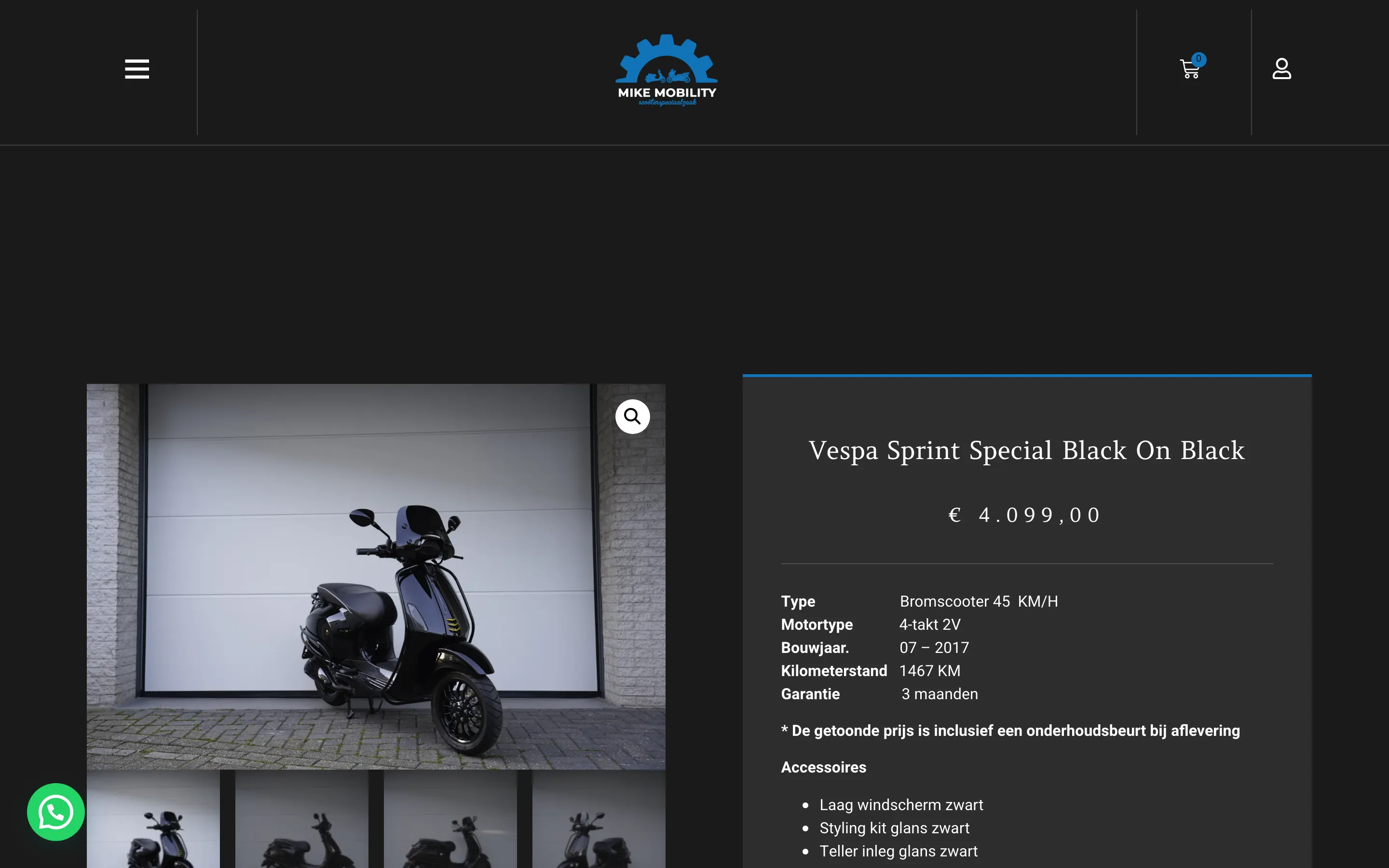The height and width of the screenshot is (868, 1389).
Task: Click the onderhoudsbeurt bij aflevering note
Action: 1010,730
